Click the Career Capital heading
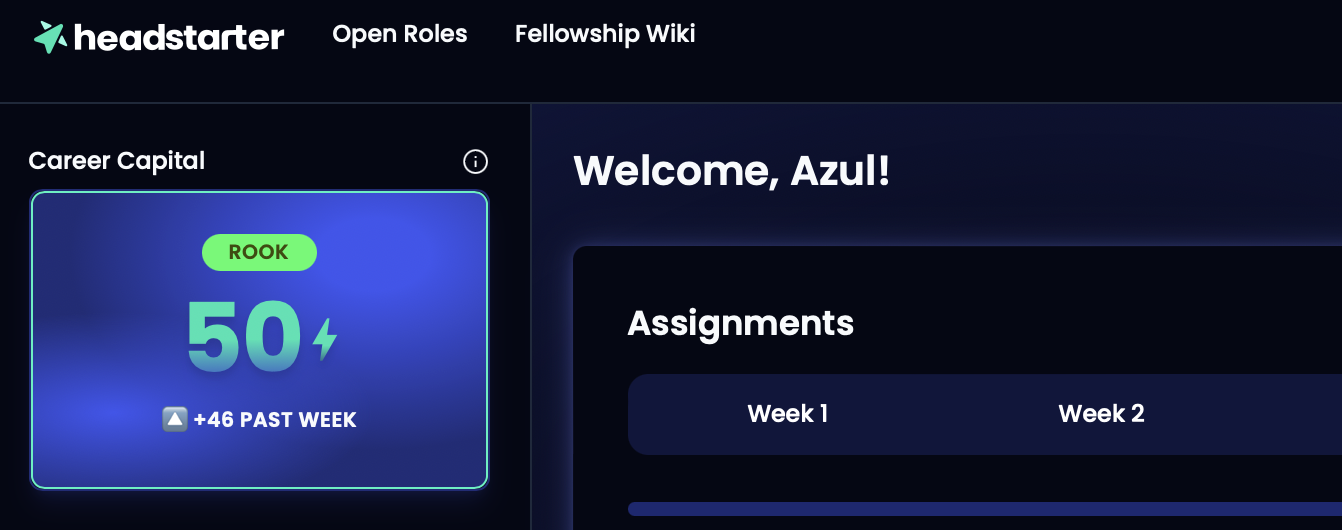The height and width of the screenshot is (530, 1342). coord(117,161)
